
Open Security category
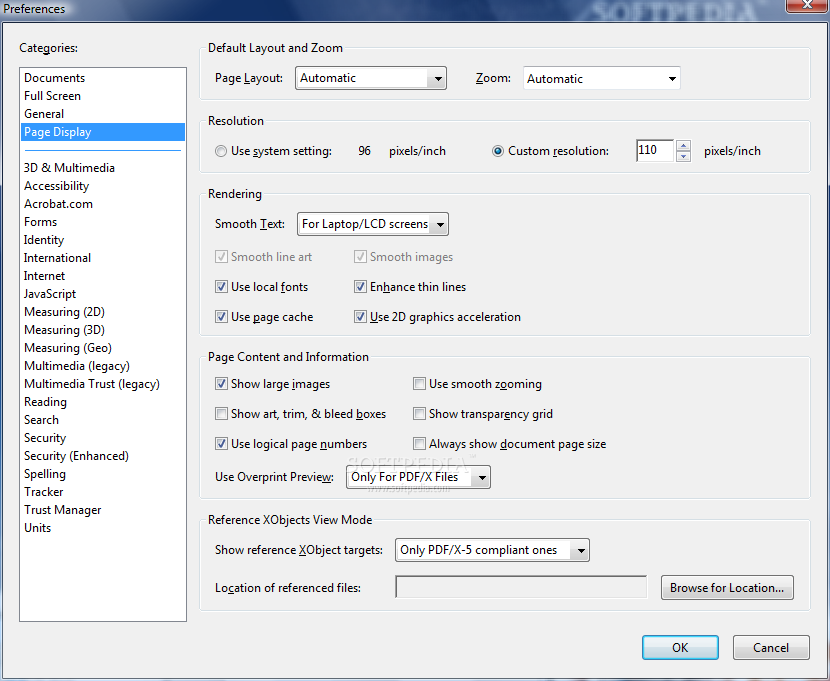[45, 438]
